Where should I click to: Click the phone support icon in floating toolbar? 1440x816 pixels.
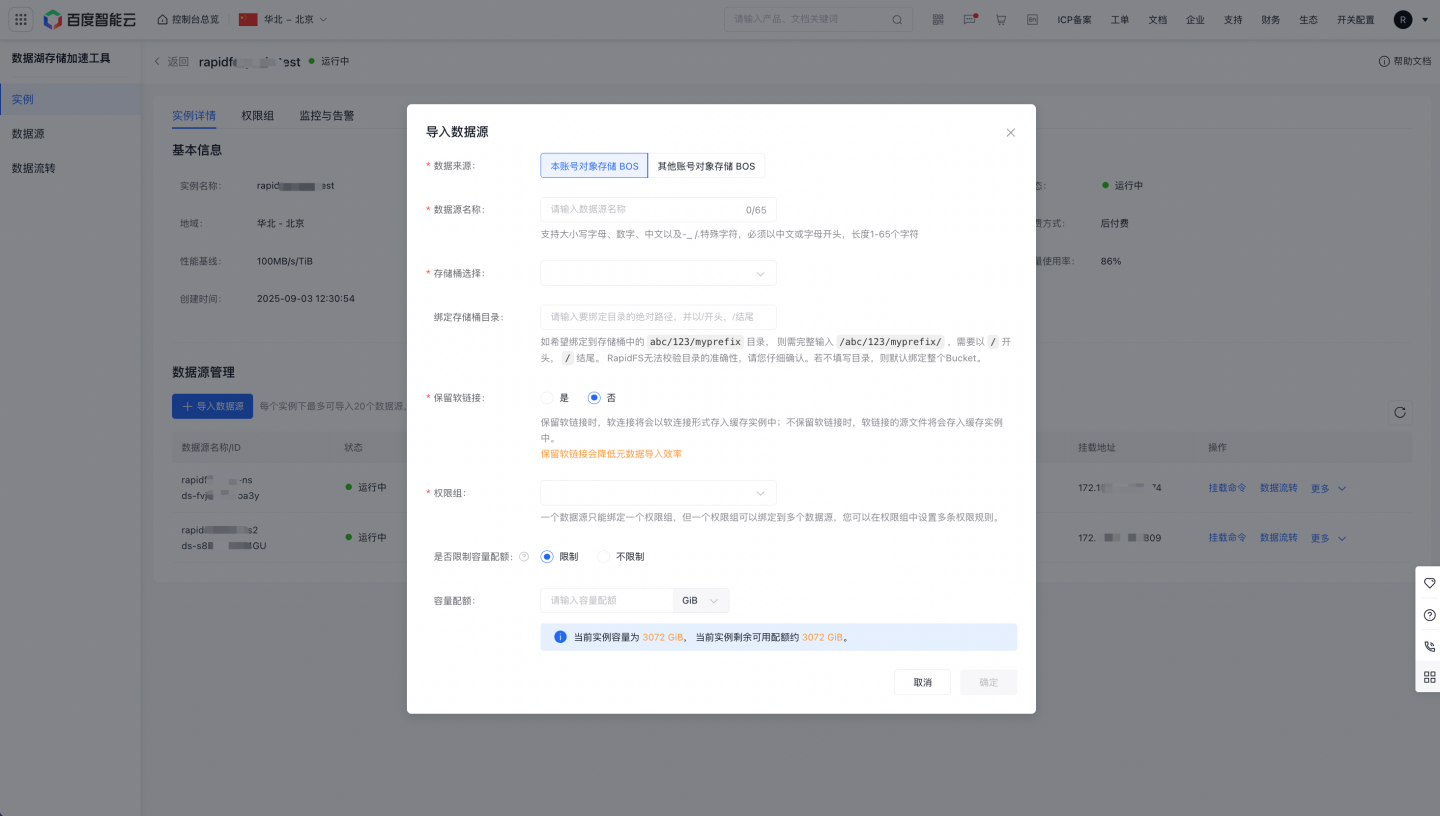tap(1429, 647)
